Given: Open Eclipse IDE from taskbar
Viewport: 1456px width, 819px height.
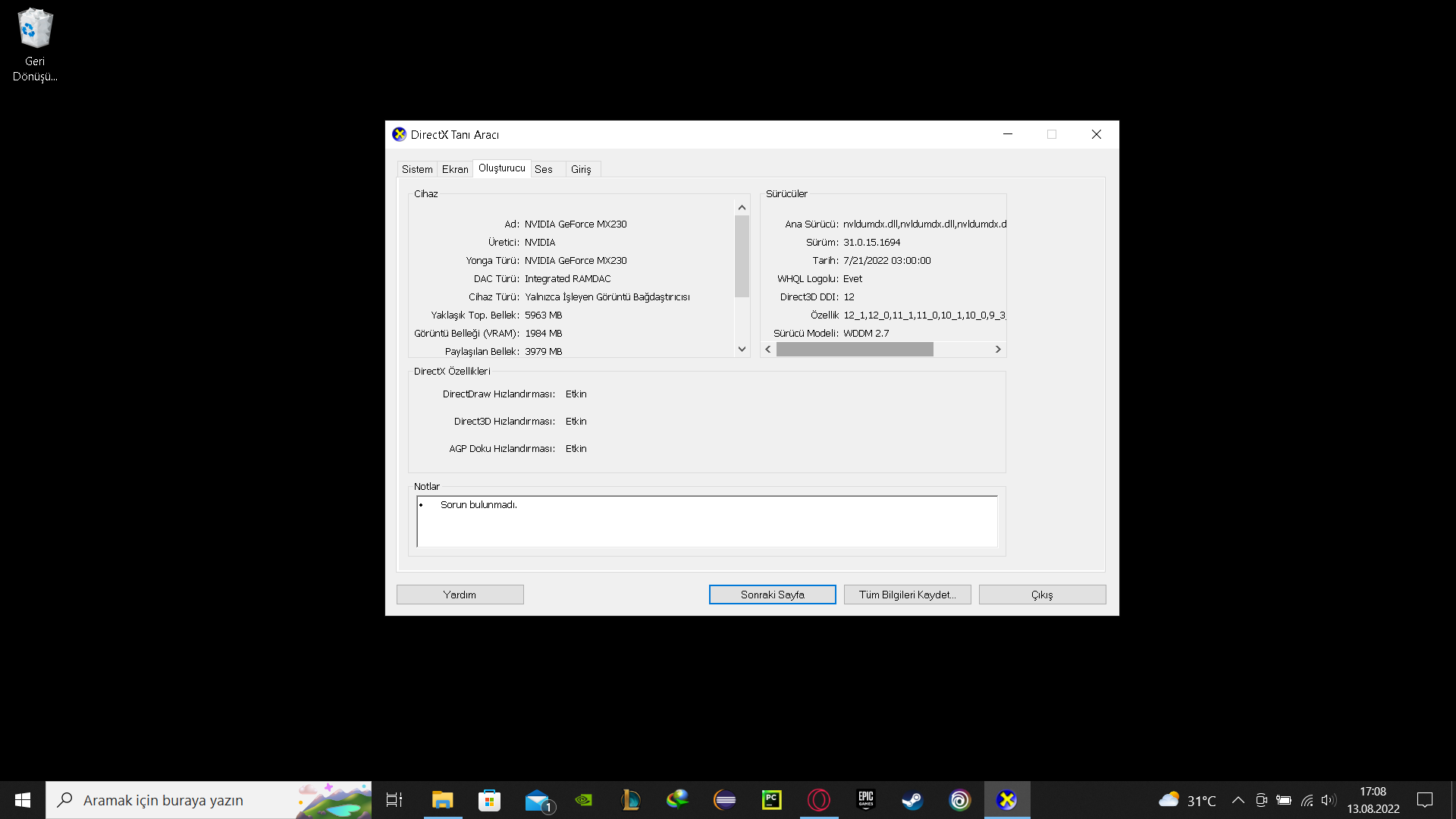Looking at the screenshot, I should tap(724, 800).
